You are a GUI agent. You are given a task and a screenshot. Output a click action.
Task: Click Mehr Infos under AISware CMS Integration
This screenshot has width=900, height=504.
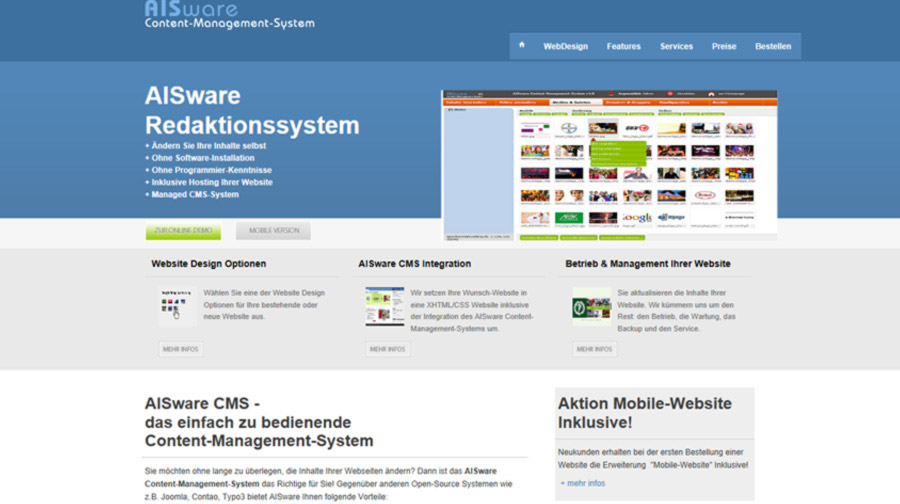pyautogui.click(x=387, y=349)
